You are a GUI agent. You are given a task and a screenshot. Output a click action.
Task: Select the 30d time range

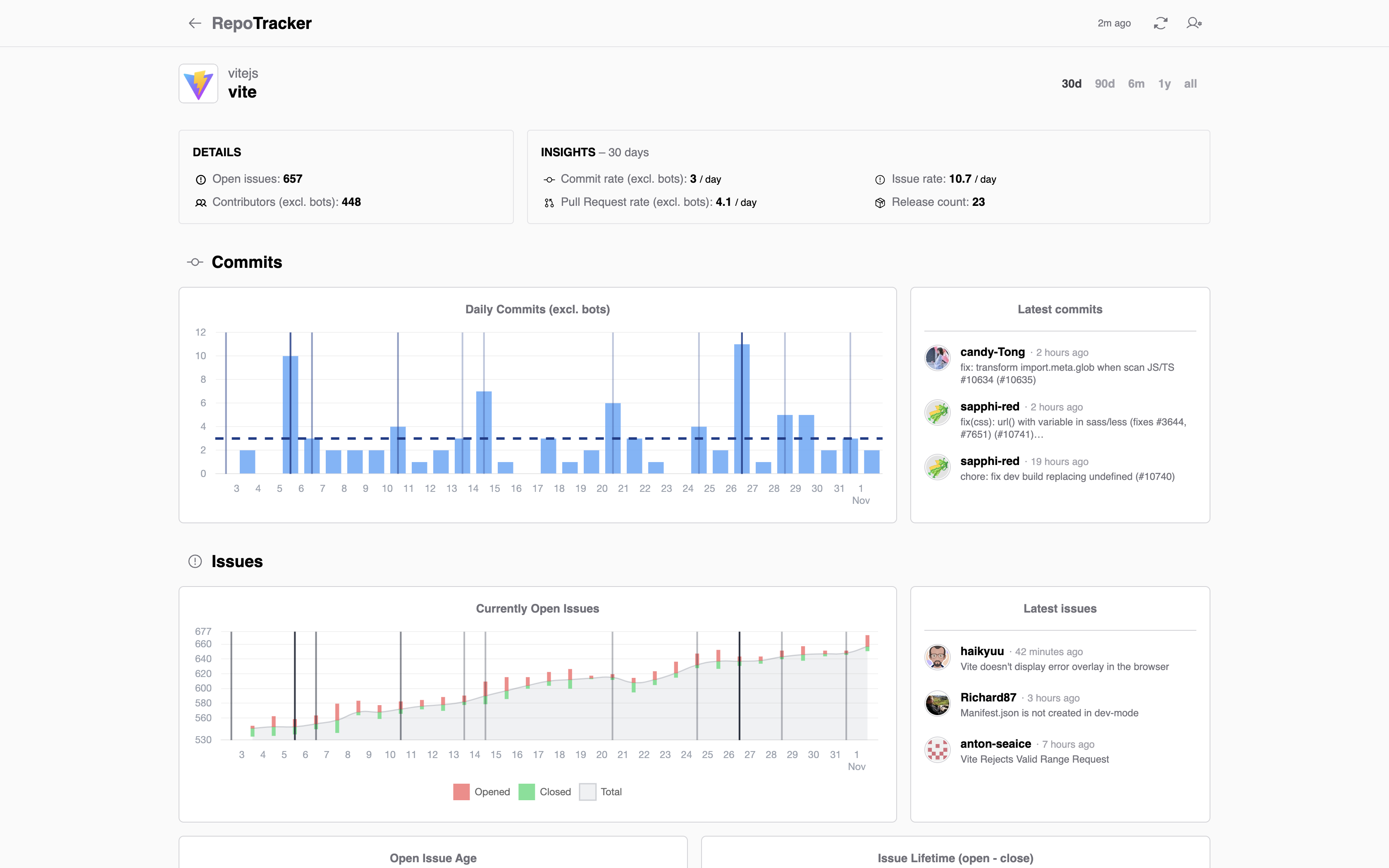click(1071, 84)
